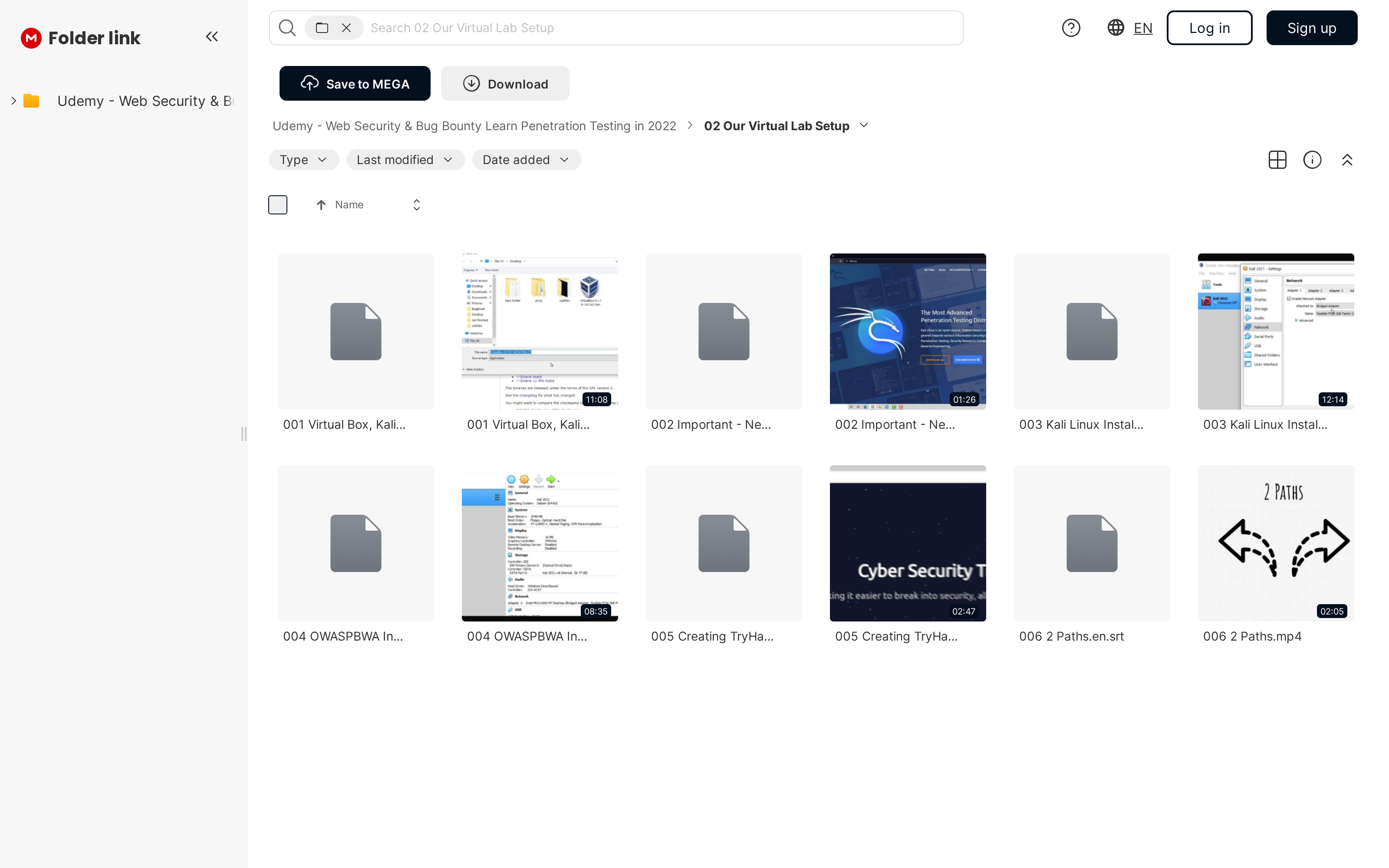This screenshot has height=868, width=1389.
Task: Click the gray file icon of 001 Virtual Box subtitle
Action: coord(356,331)
